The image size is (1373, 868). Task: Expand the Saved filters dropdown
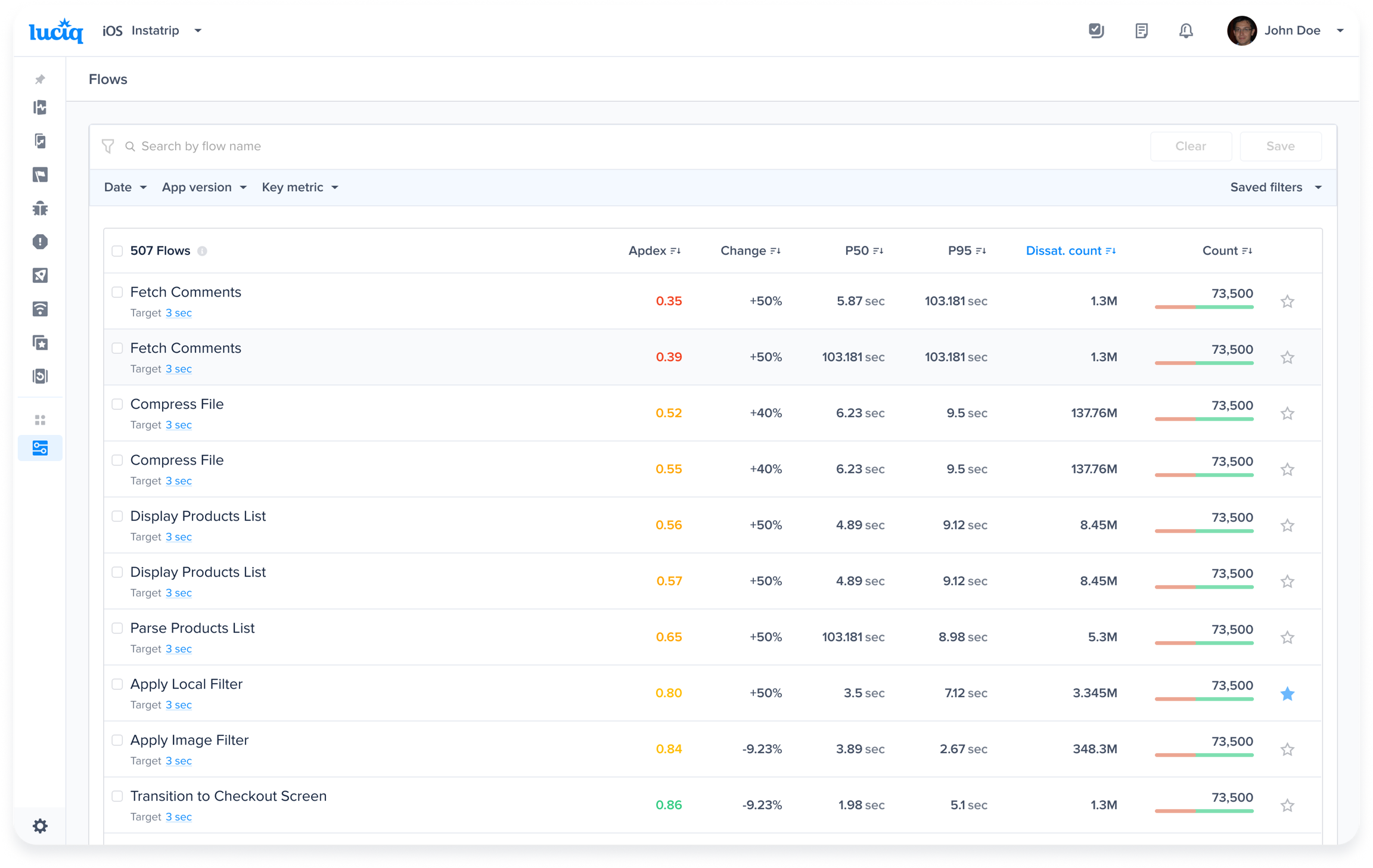(1275, 188)
